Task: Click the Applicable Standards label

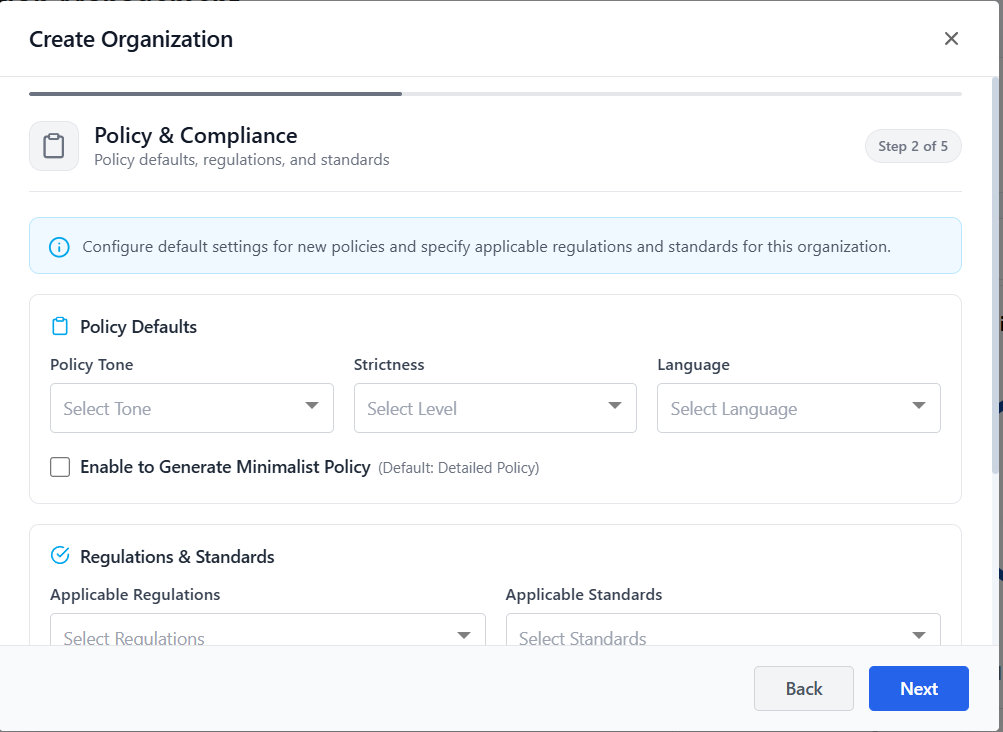Action: pos(584,594)
